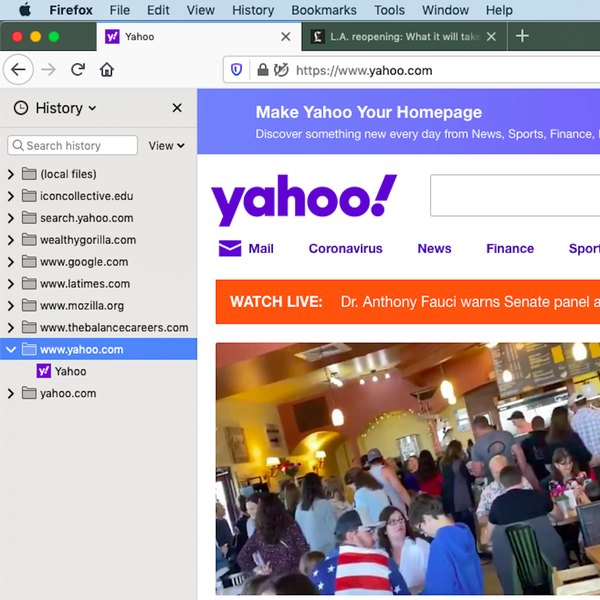
Task: Select www.thebalancecareers.com history row
Action: point(98,328)
